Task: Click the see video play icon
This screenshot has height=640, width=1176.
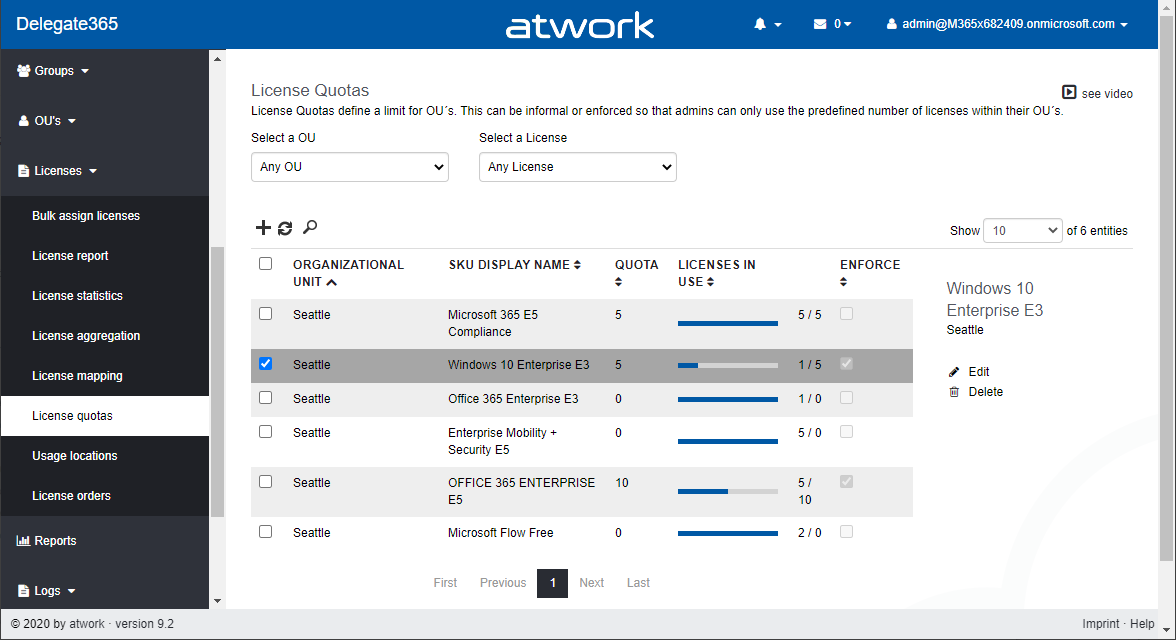Action: click(x=1069, y=92)
